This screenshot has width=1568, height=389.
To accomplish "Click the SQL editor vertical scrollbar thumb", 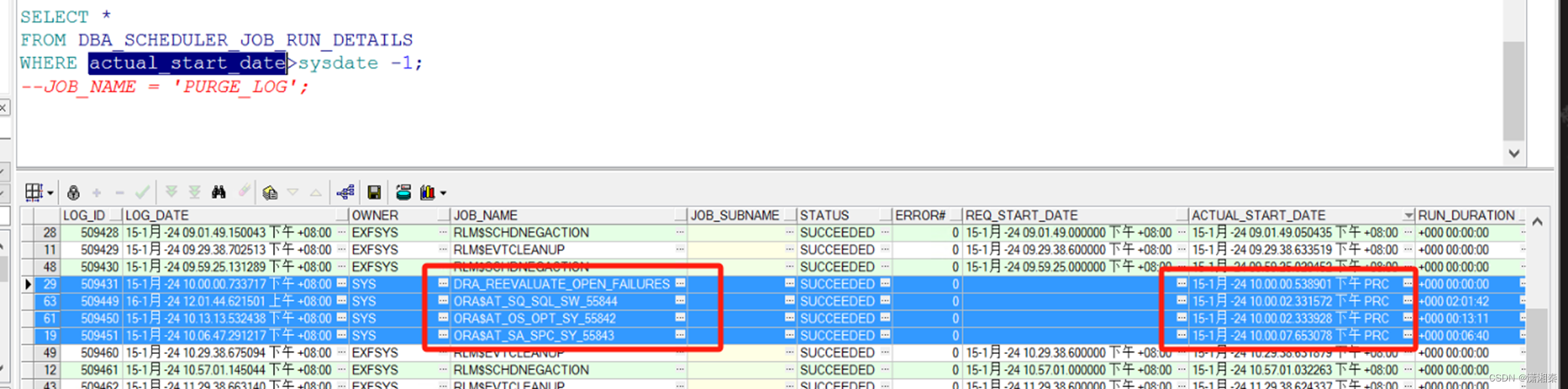I will click(1514, 91).
